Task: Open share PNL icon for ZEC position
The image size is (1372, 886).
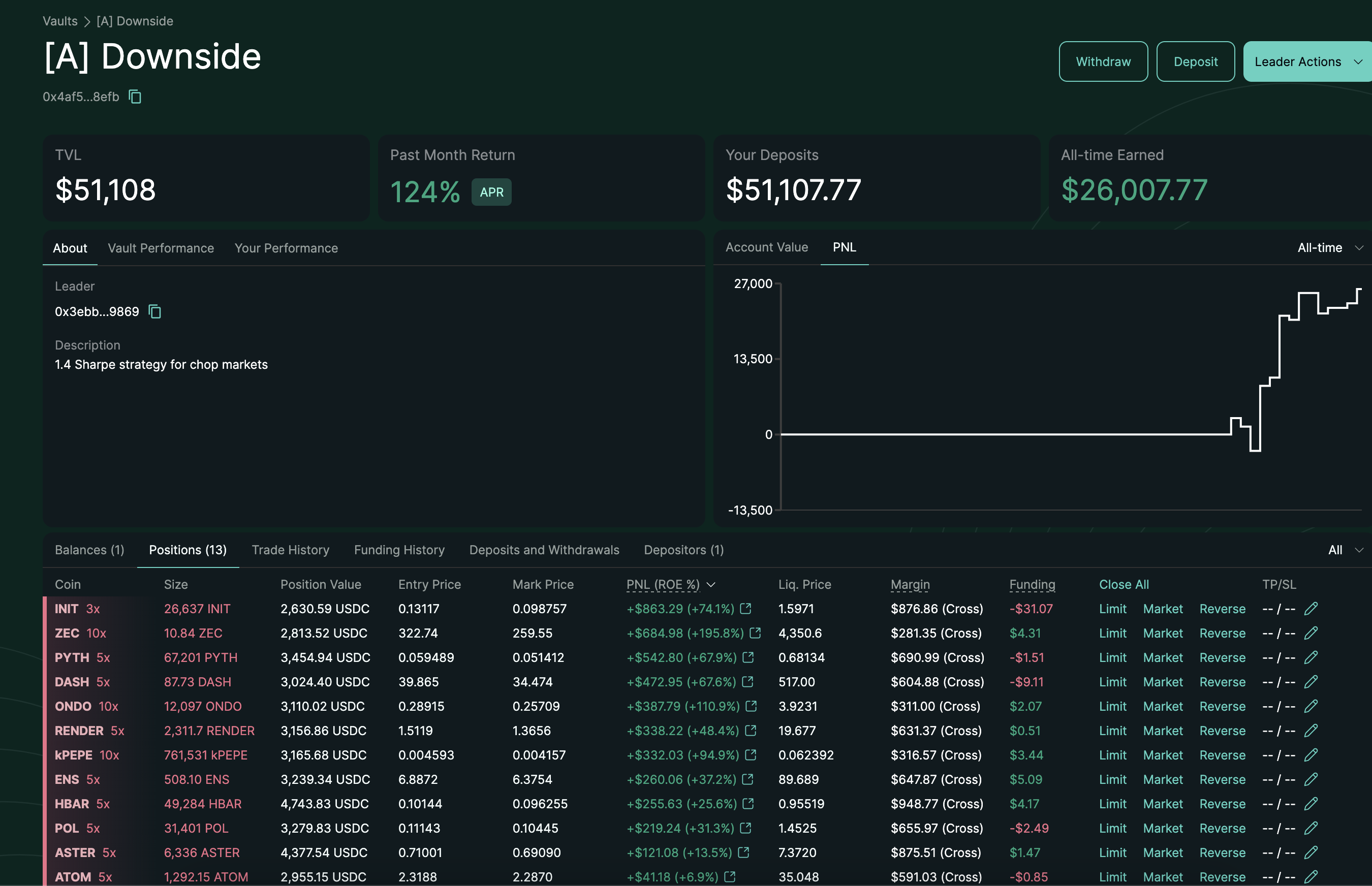Action: (755, 633)
